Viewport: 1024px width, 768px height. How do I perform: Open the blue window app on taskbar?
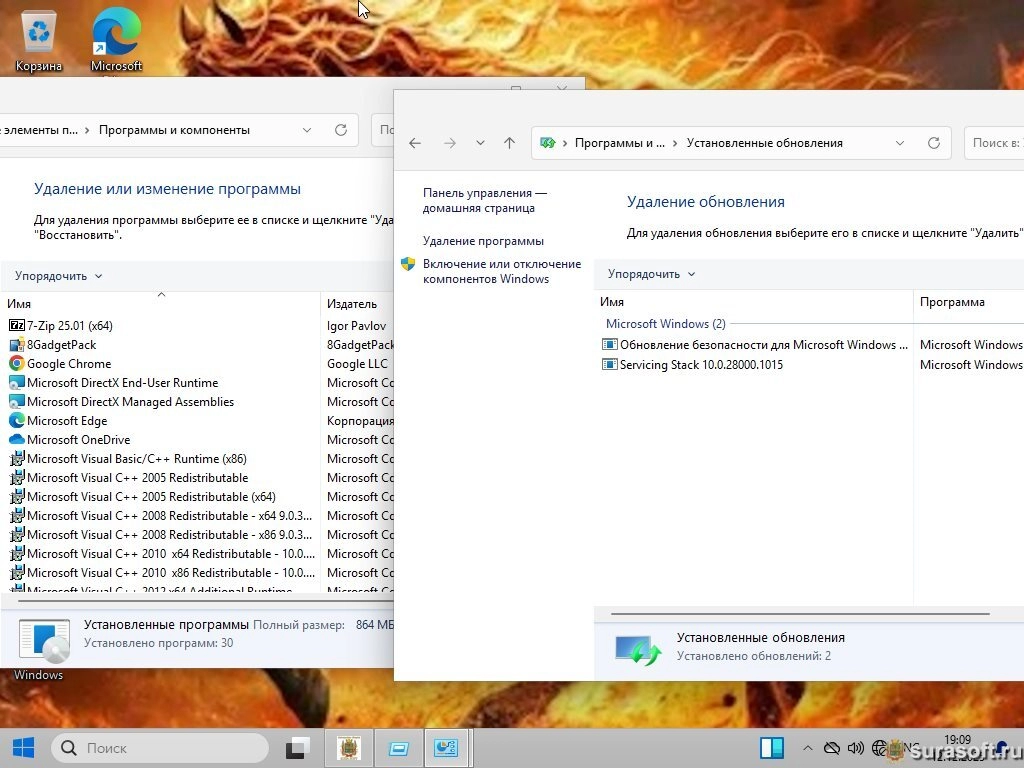click(x=398, y=748)
